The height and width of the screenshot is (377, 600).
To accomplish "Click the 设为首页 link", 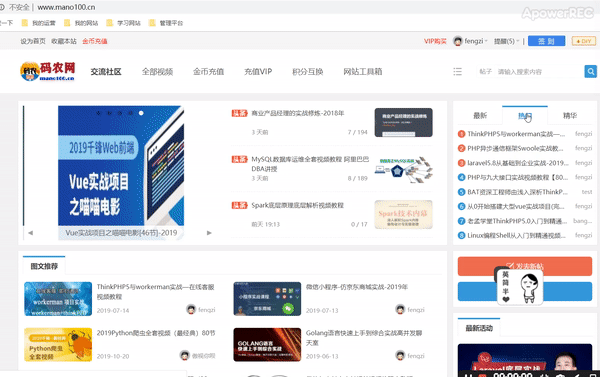I will (x=33, y=41).
